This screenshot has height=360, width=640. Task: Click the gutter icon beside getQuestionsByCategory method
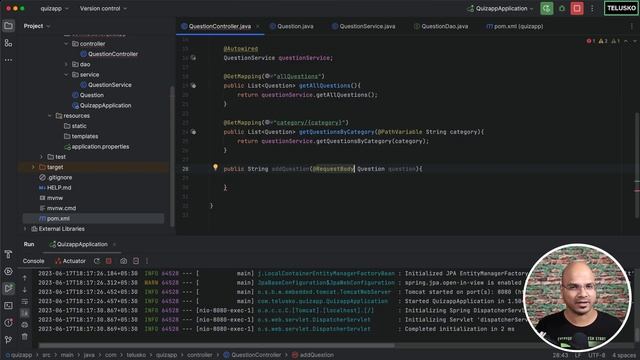pos(193,132)
